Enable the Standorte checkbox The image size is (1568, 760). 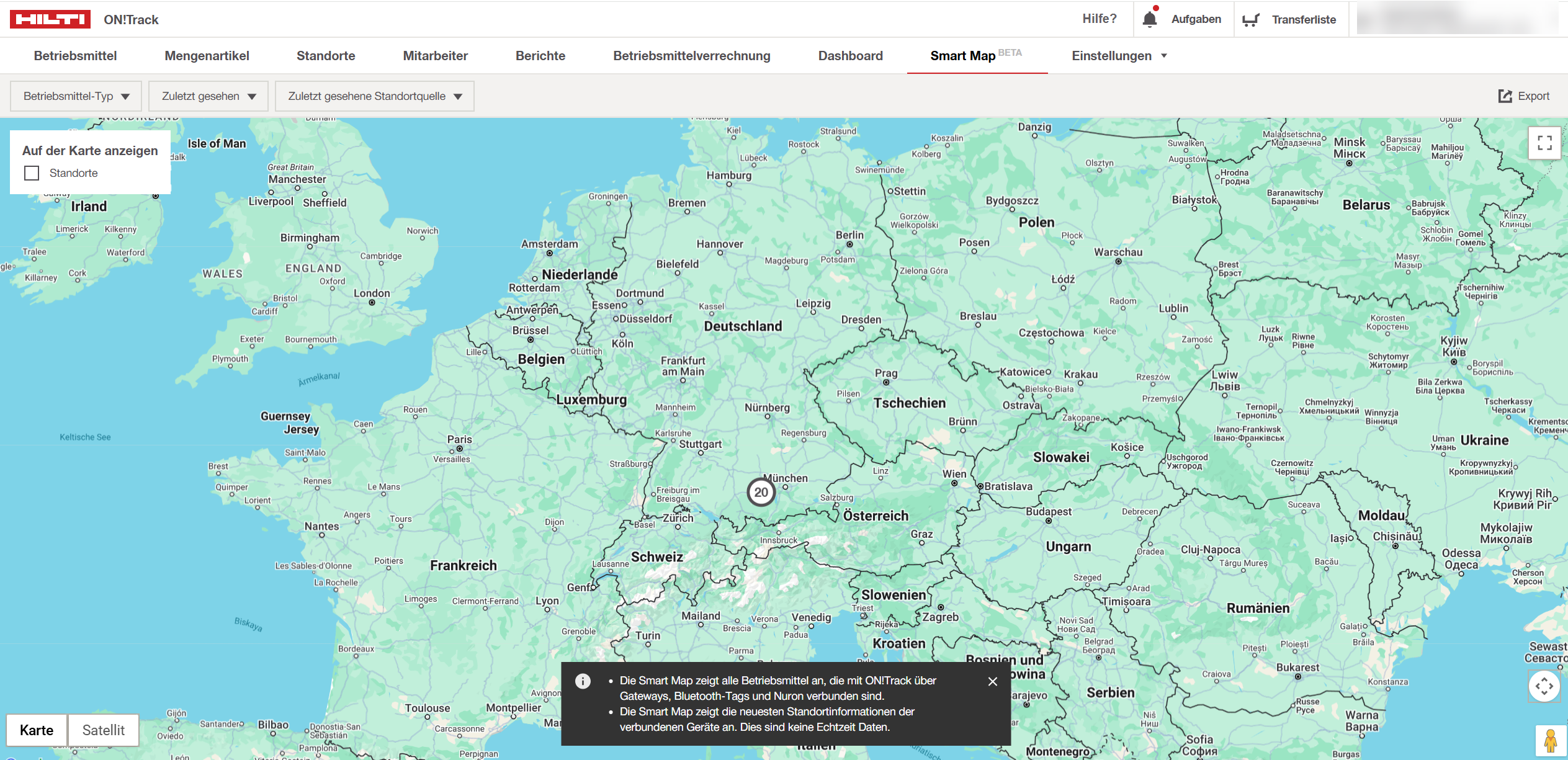tap(32, 173)
